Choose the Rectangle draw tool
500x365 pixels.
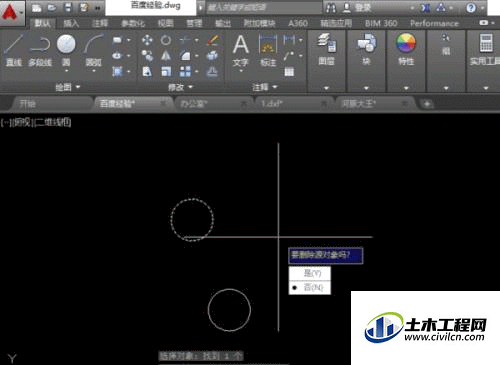coord(117,40)
